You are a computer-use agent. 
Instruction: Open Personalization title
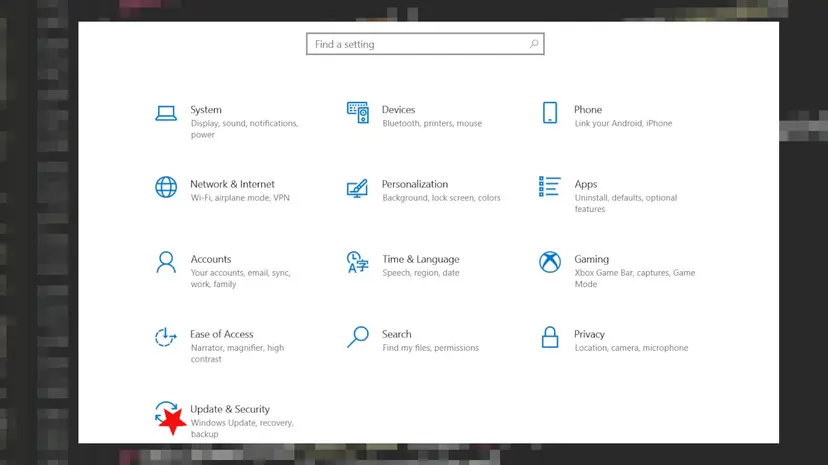415,184
